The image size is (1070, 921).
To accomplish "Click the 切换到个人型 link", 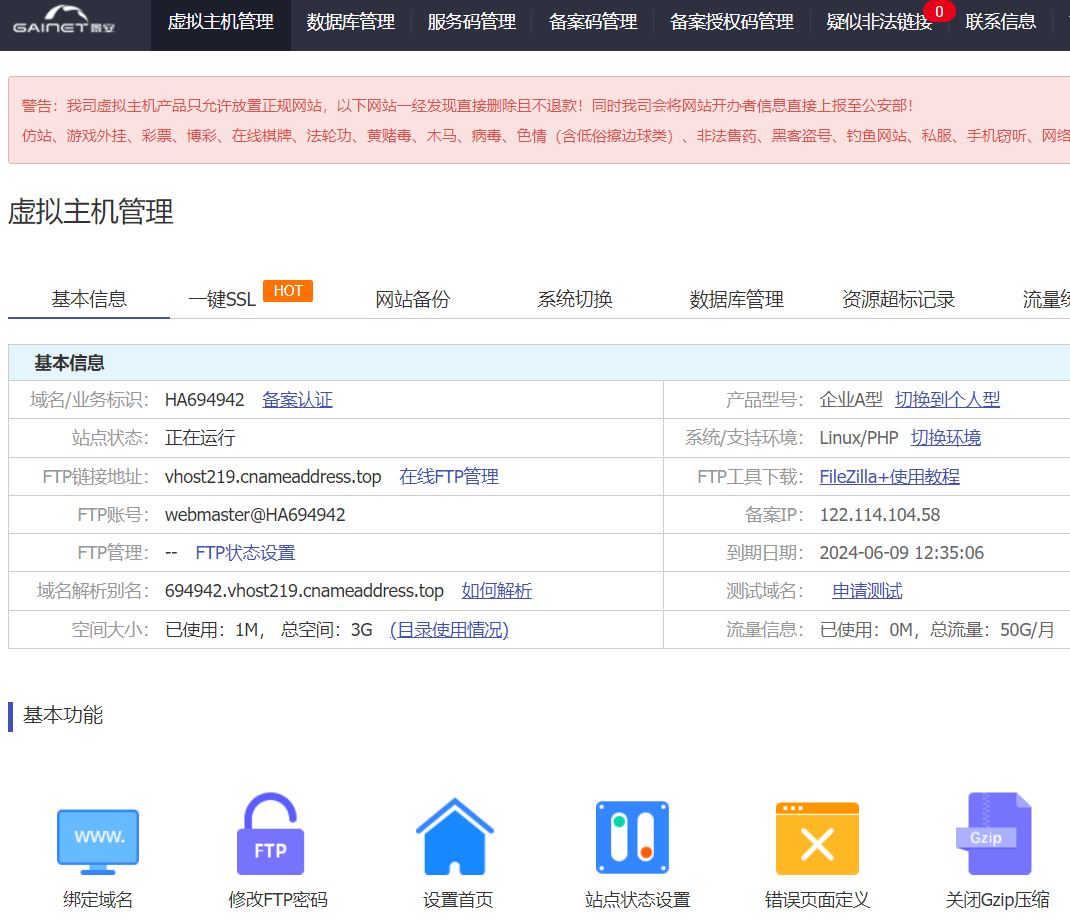I will tap(947, 400).
